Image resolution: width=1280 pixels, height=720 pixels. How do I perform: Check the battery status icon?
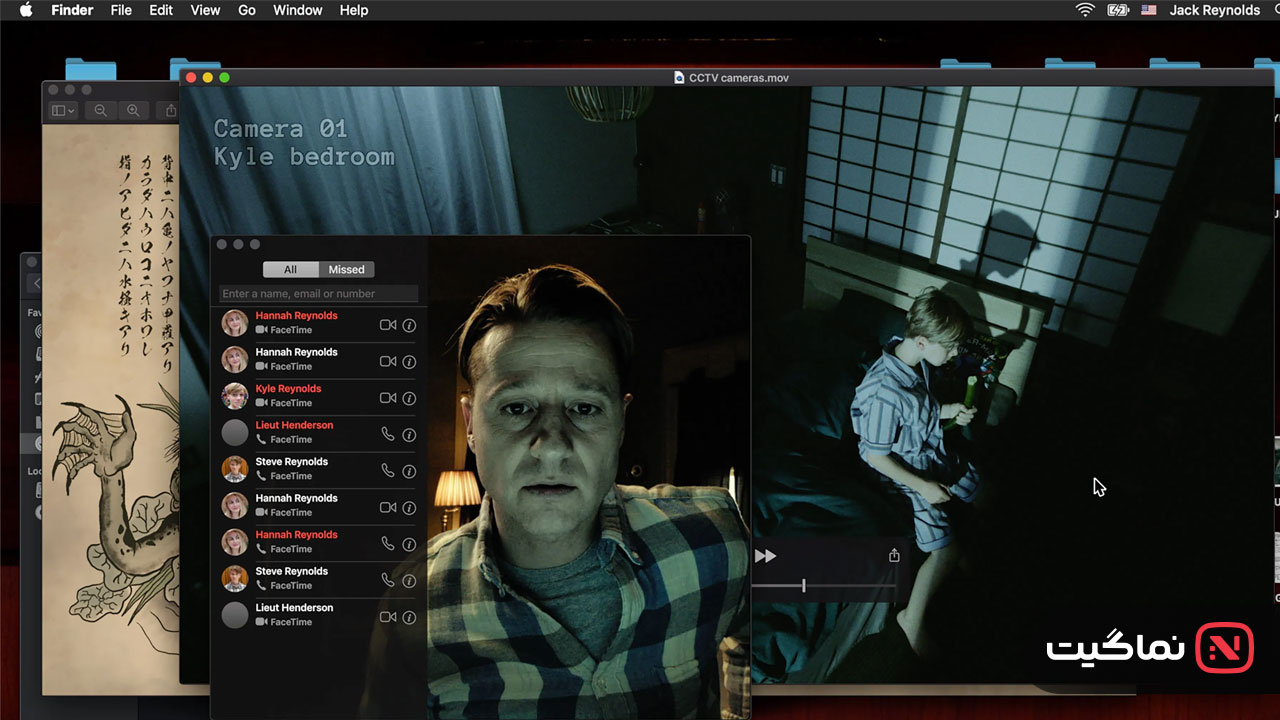click(x=1118, y=10)
